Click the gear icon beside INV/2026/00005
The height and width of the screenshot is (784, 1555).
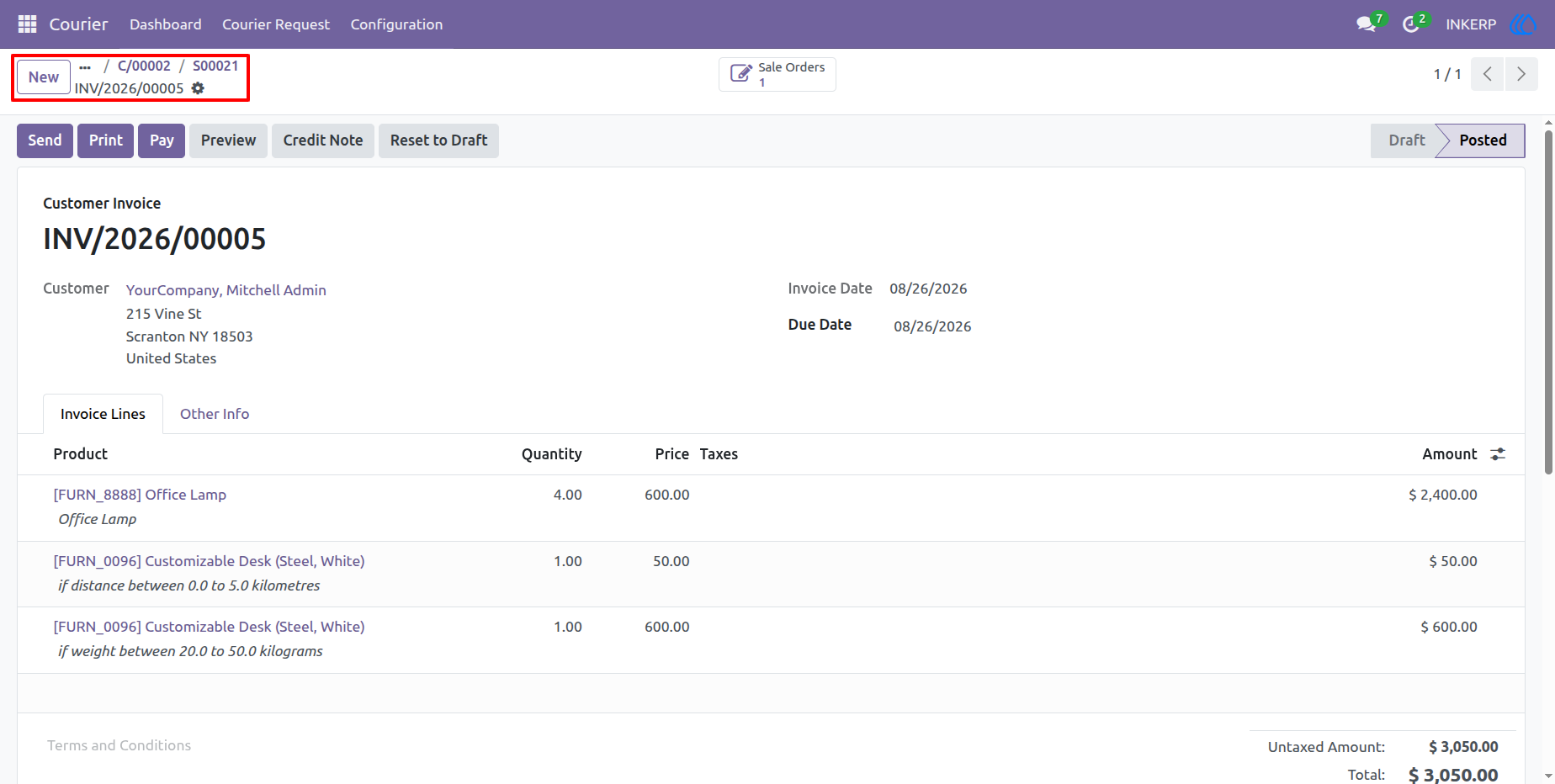point(198,88)
